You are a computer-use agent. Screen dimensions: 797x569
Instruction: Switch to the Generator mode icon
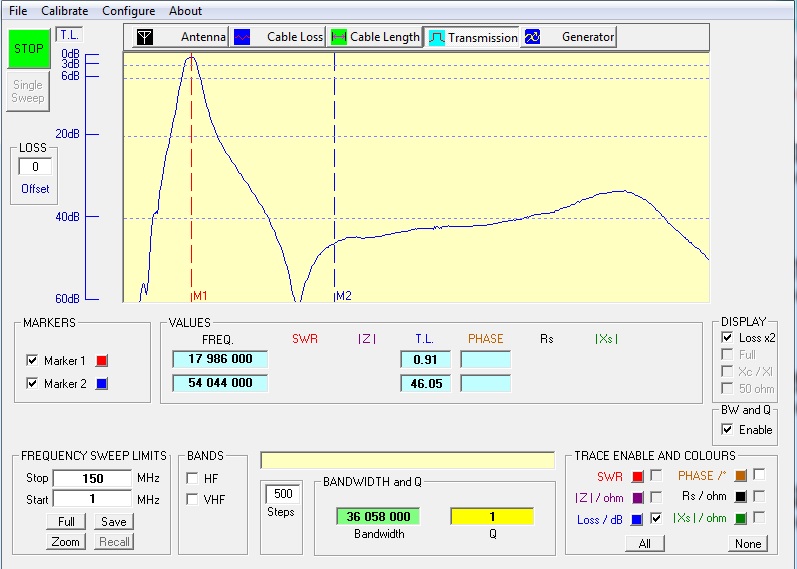533,37
